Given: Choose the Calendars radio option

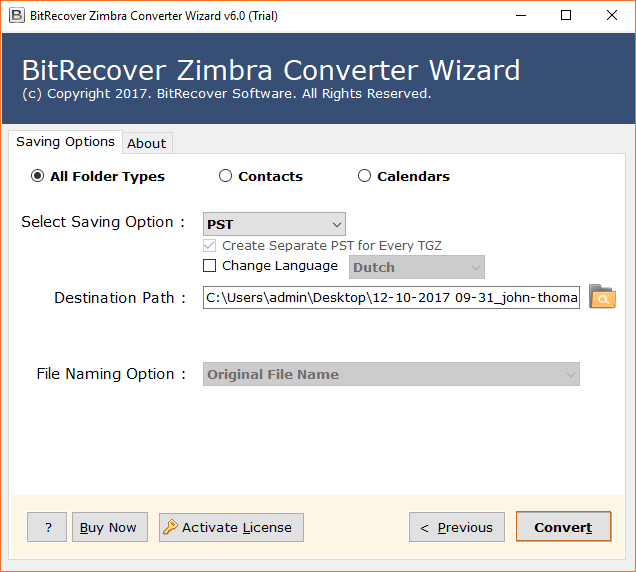Looking at the screenshot, I should click(364, 176).
